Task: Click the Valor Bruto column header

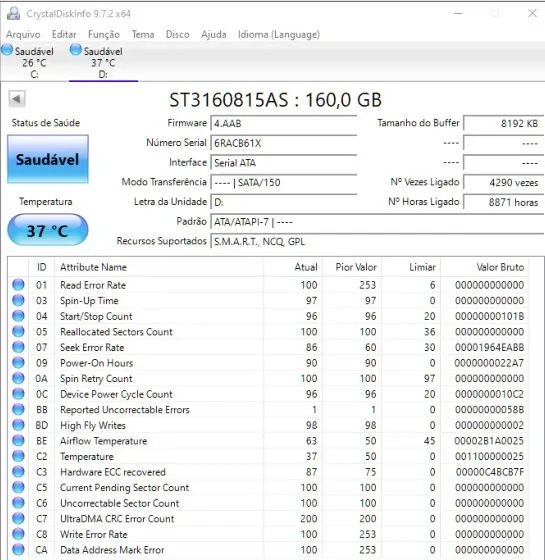Action: [485, 267]
